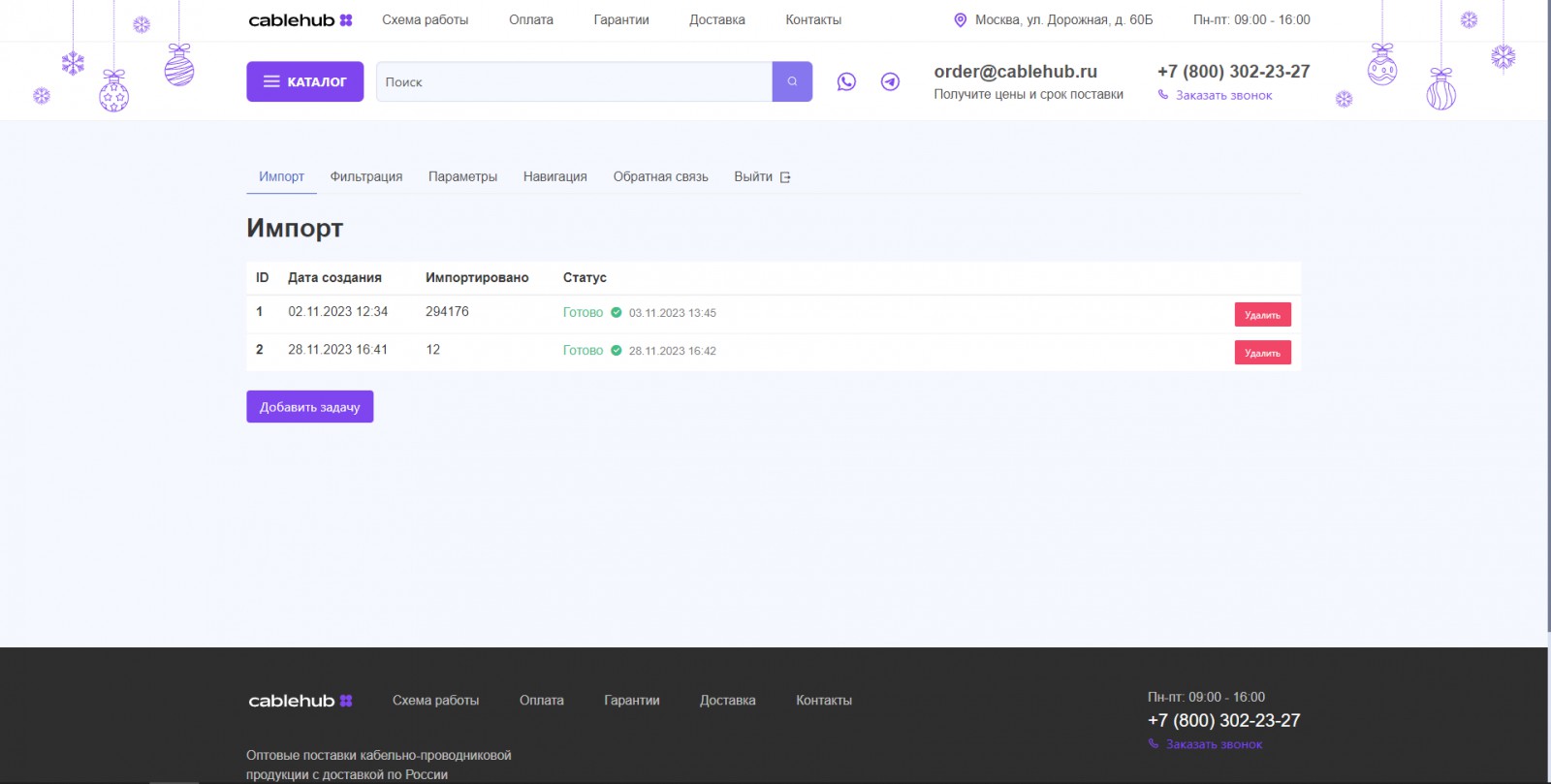Click the imported count 12 cell
The height and width of the screenshot is (784, 1551).
pyautogui.click(x=432, y=349)
